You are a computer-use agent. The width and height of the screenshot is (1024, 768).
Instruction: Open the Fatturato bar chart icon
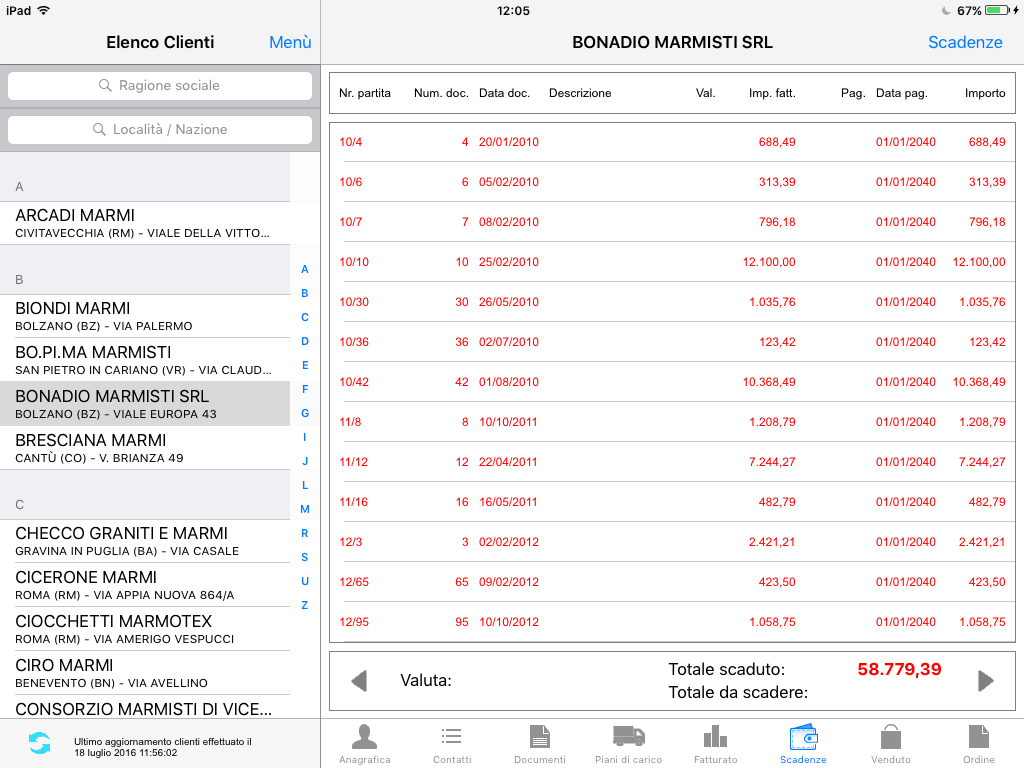coord(715,737)
